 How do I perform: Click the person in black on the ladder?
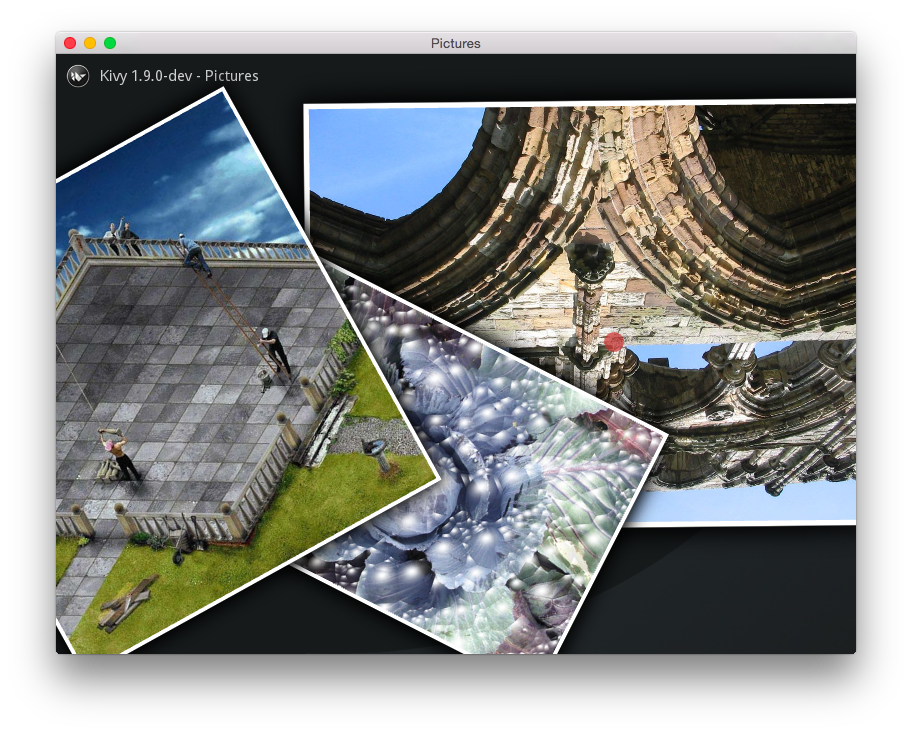(x=273, y=350)
